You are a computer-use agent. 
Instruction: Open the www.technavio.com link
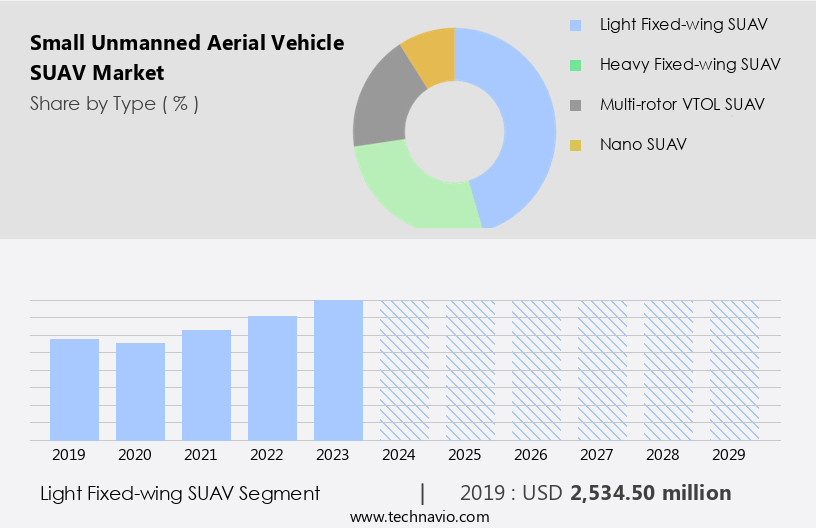(419, 517)
